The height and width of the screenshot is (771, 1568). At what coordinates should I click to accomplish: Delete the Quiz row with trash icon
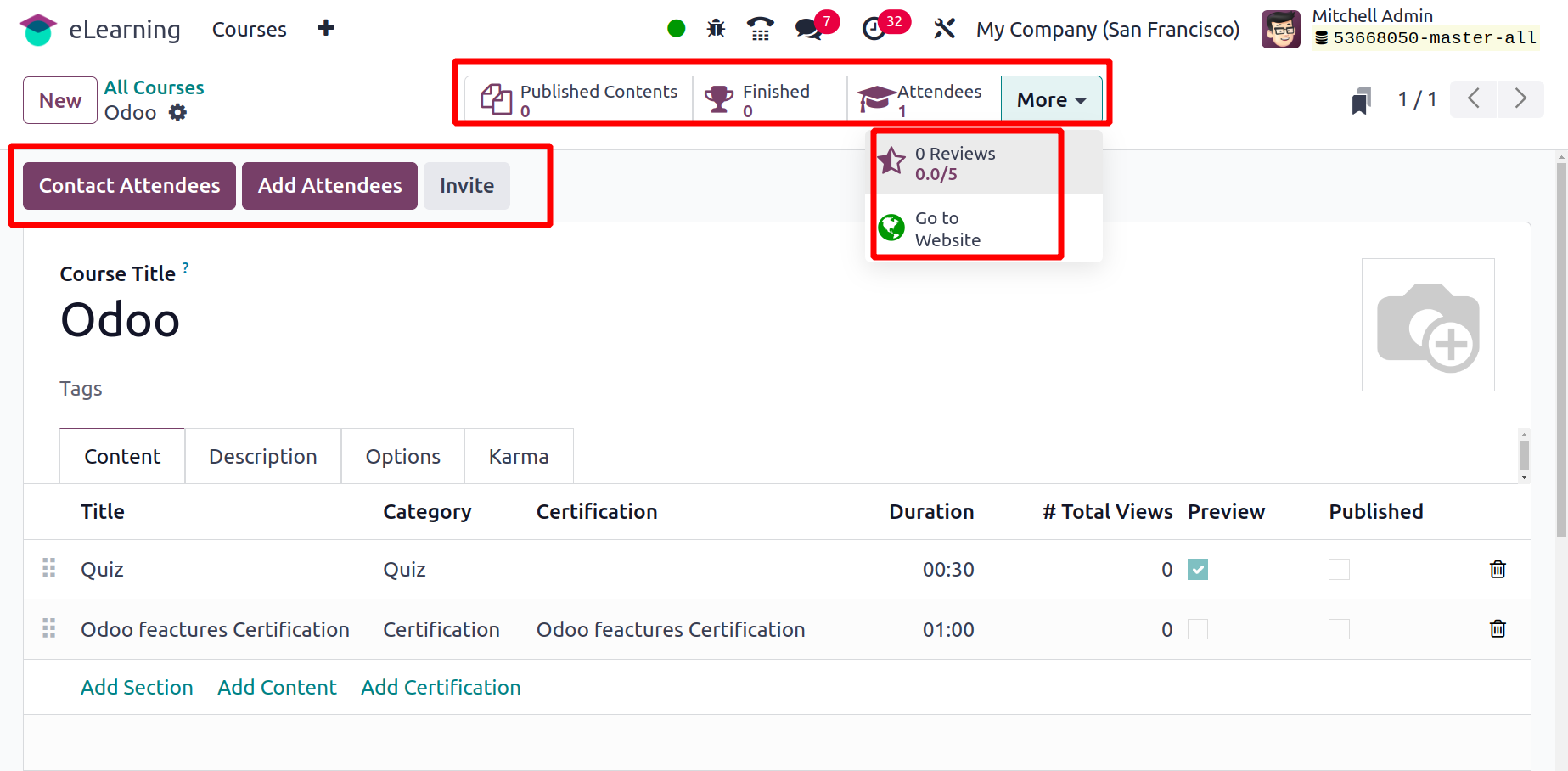pyautogui.click(x=1498, y=570)
